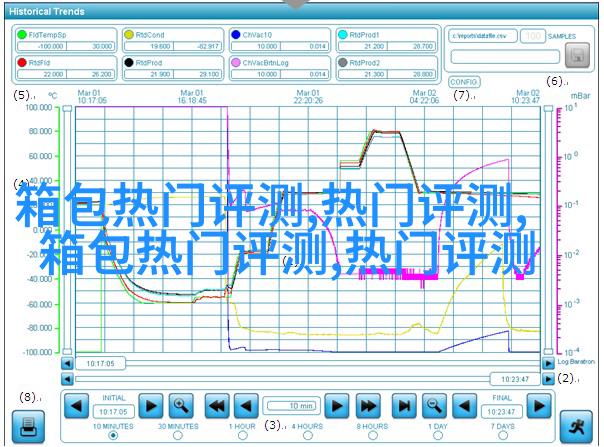The height and width of the screenshot is (447, 604).
Task: Click the floppy disk save icon
Action: 577,55
